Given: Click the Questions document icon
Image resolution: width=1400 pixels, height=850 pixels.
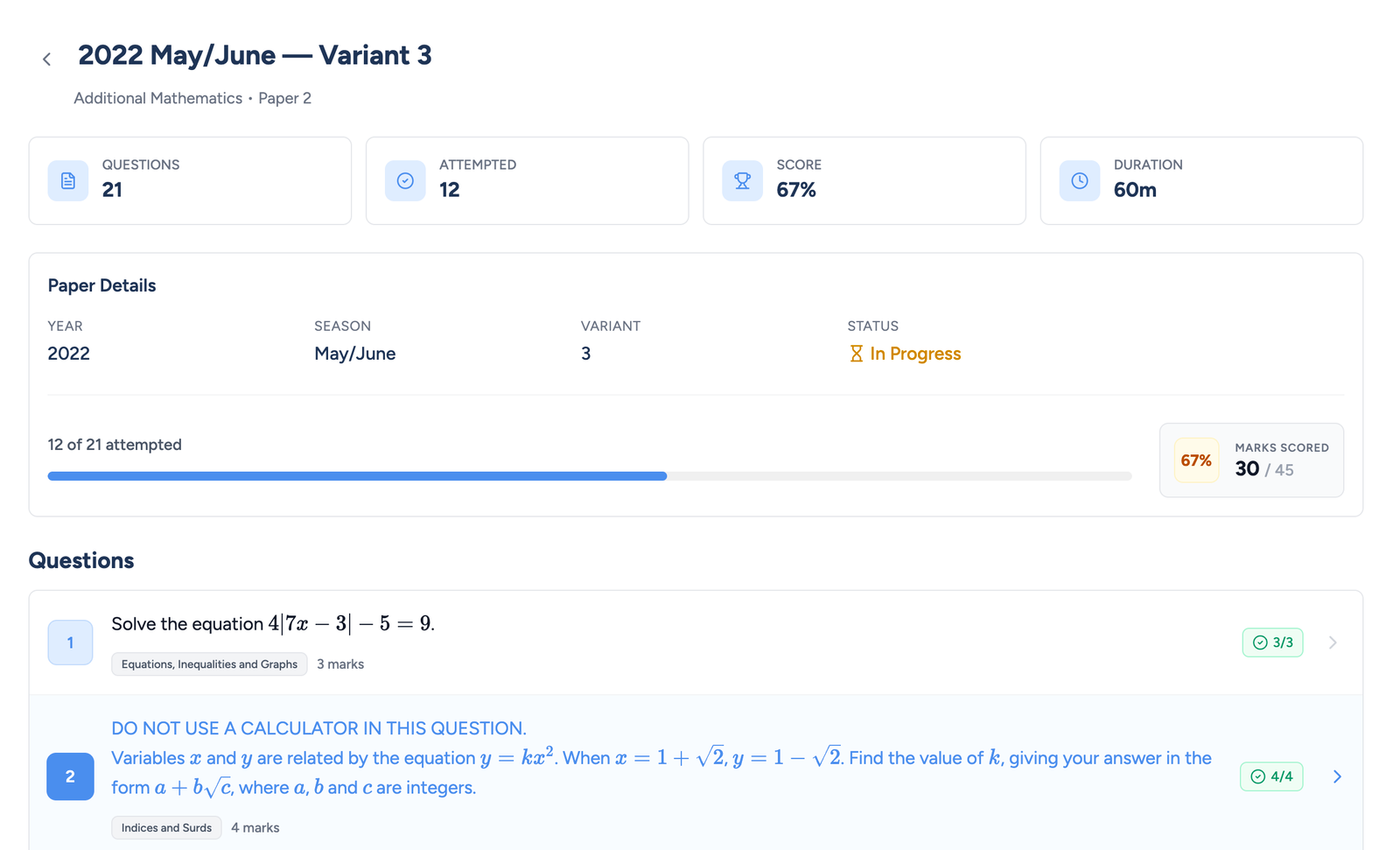Looking at the screenshot, I should point(68,181).
